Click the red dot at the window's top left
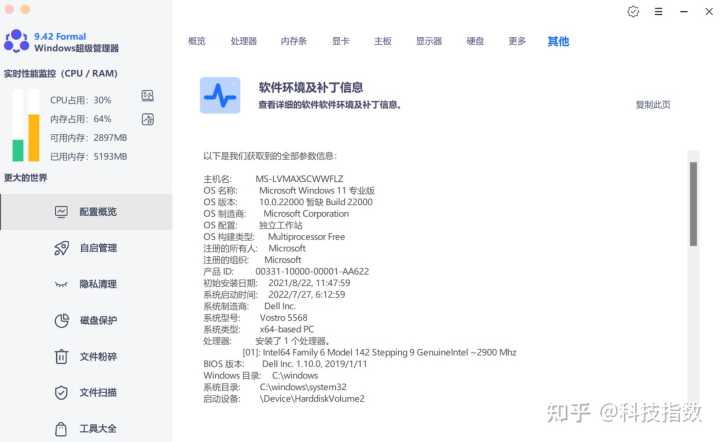Screen dimensions: 720x442 point(9,9)
